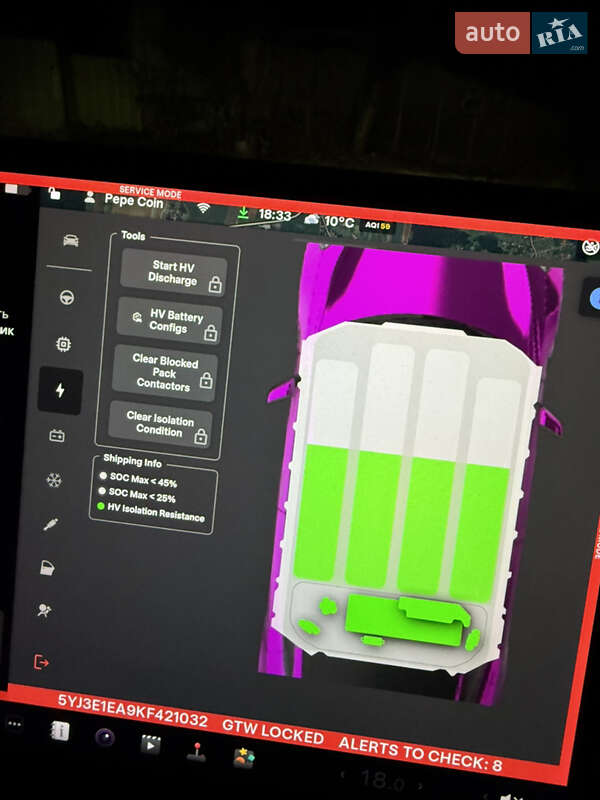Open the low voltage battery section

coord(57,435)
